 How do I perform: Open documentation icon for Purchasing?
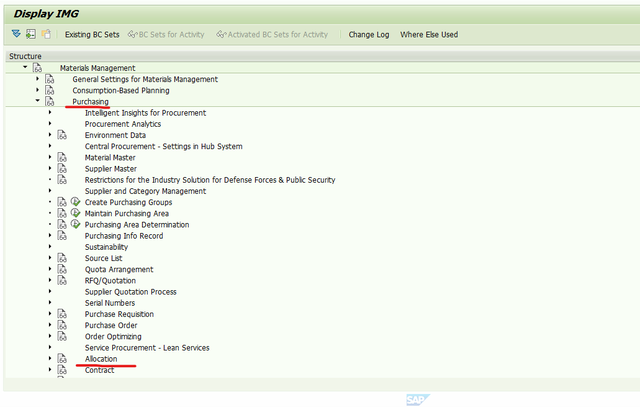click(x=49, y=101)
